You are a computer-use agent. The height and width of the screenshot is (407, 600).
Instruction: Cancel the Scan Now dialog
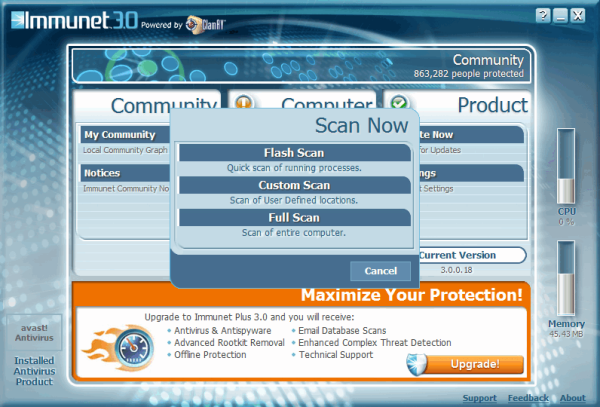tap(380, 271)
